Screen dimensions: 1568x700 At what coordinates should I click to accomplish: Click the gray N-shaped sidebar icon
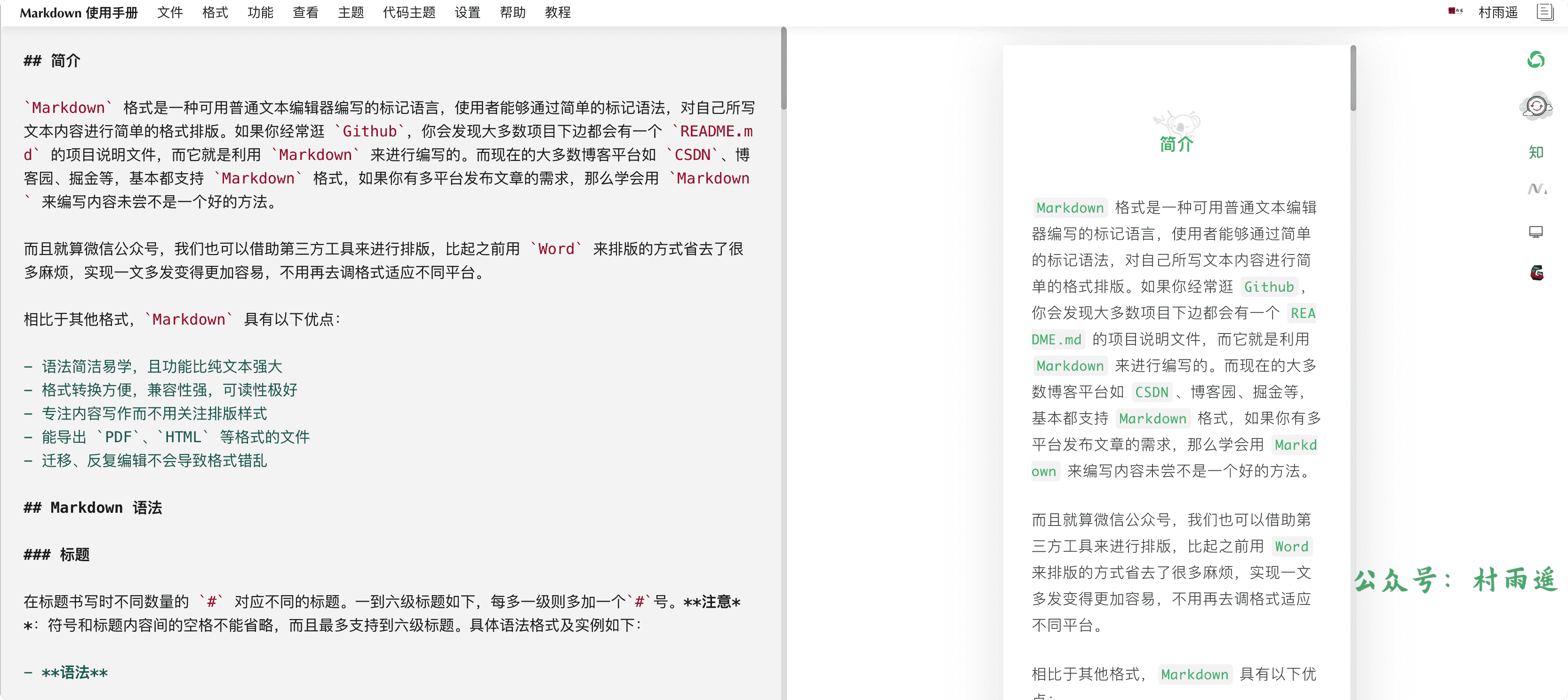point(1536,189)
